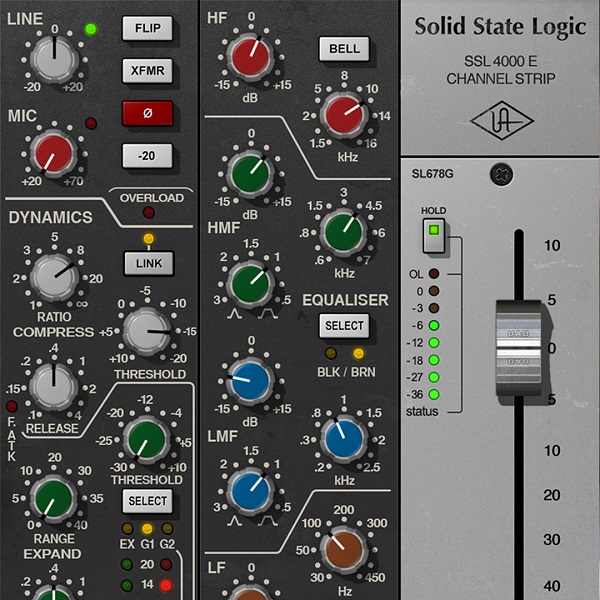
Task: Toggle the HF BELL button
Action: point(344,49)
